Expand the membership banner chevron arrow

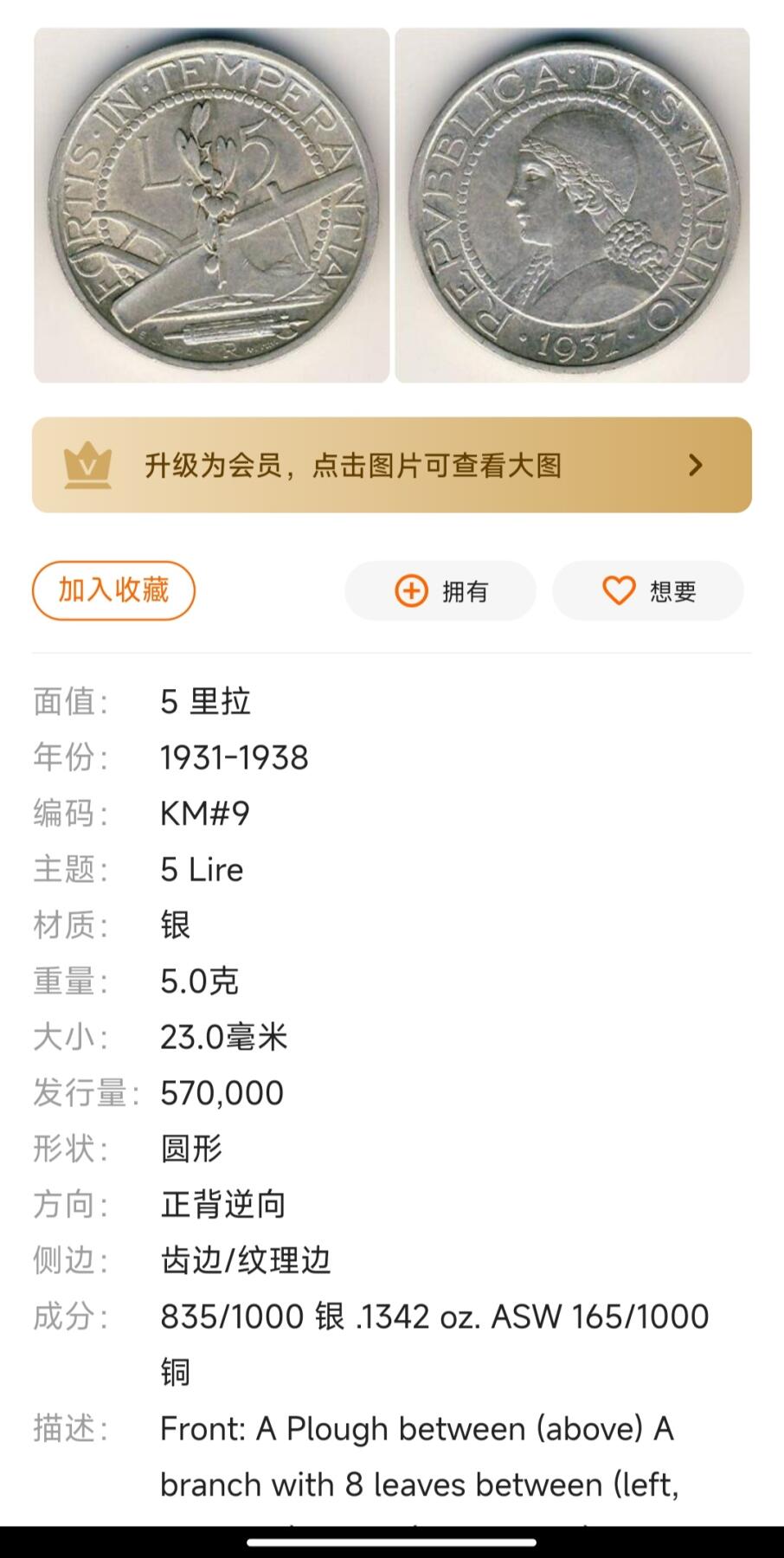(695, 465)
